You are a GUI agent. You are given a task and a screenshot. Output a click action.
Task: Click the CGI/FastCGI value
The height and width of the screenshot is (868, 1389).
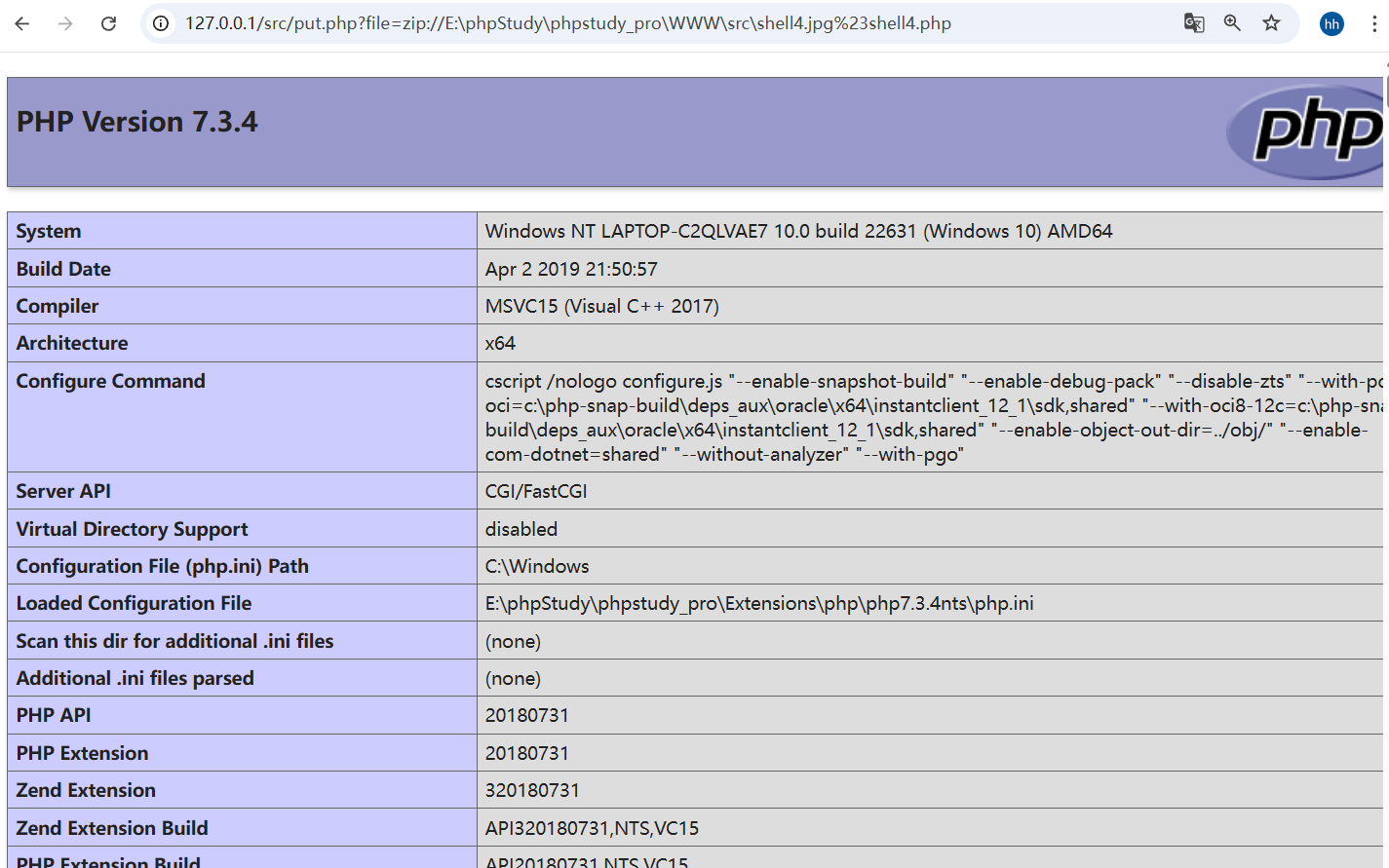[x=536, y=491]
